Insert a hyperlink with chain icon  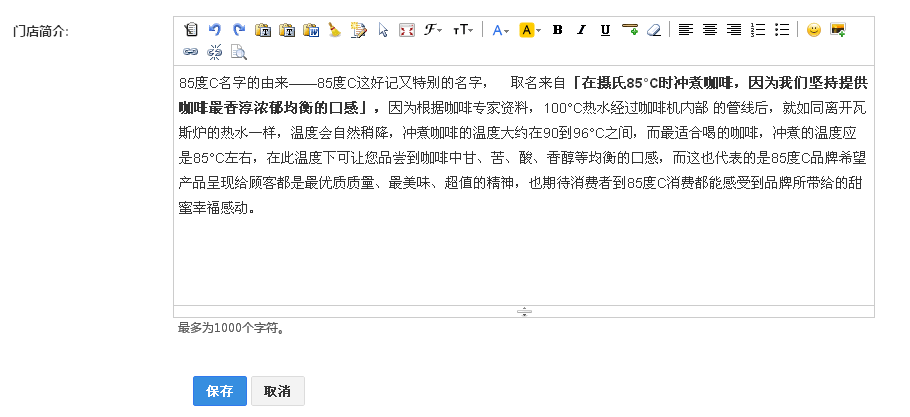(x=190, y=52)
